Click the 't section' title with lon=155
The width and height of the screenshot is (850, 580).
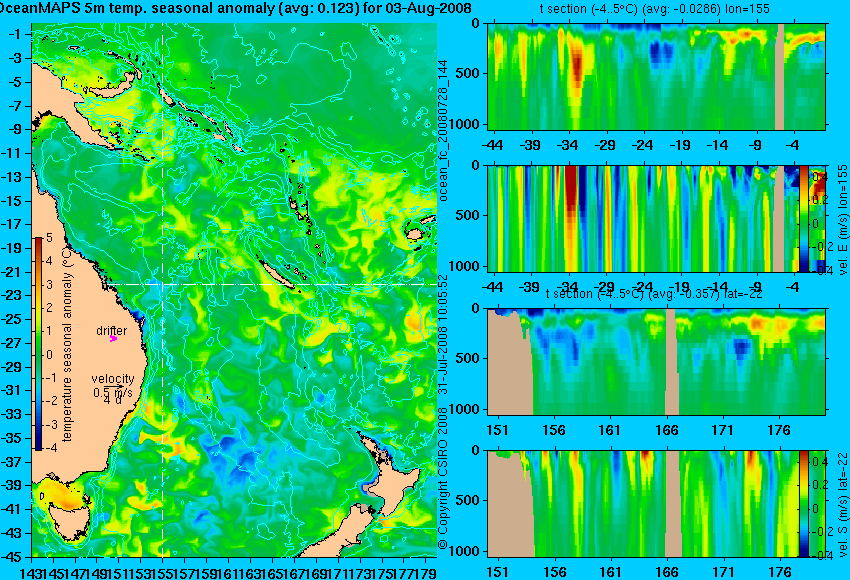click(x=655, y=9)
